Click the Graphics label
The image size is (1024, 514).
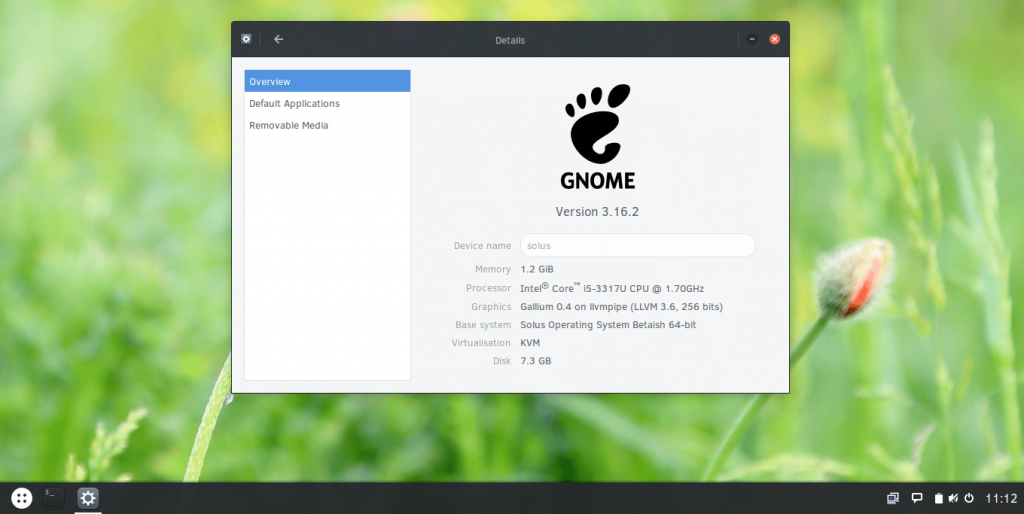coord(491,306)
